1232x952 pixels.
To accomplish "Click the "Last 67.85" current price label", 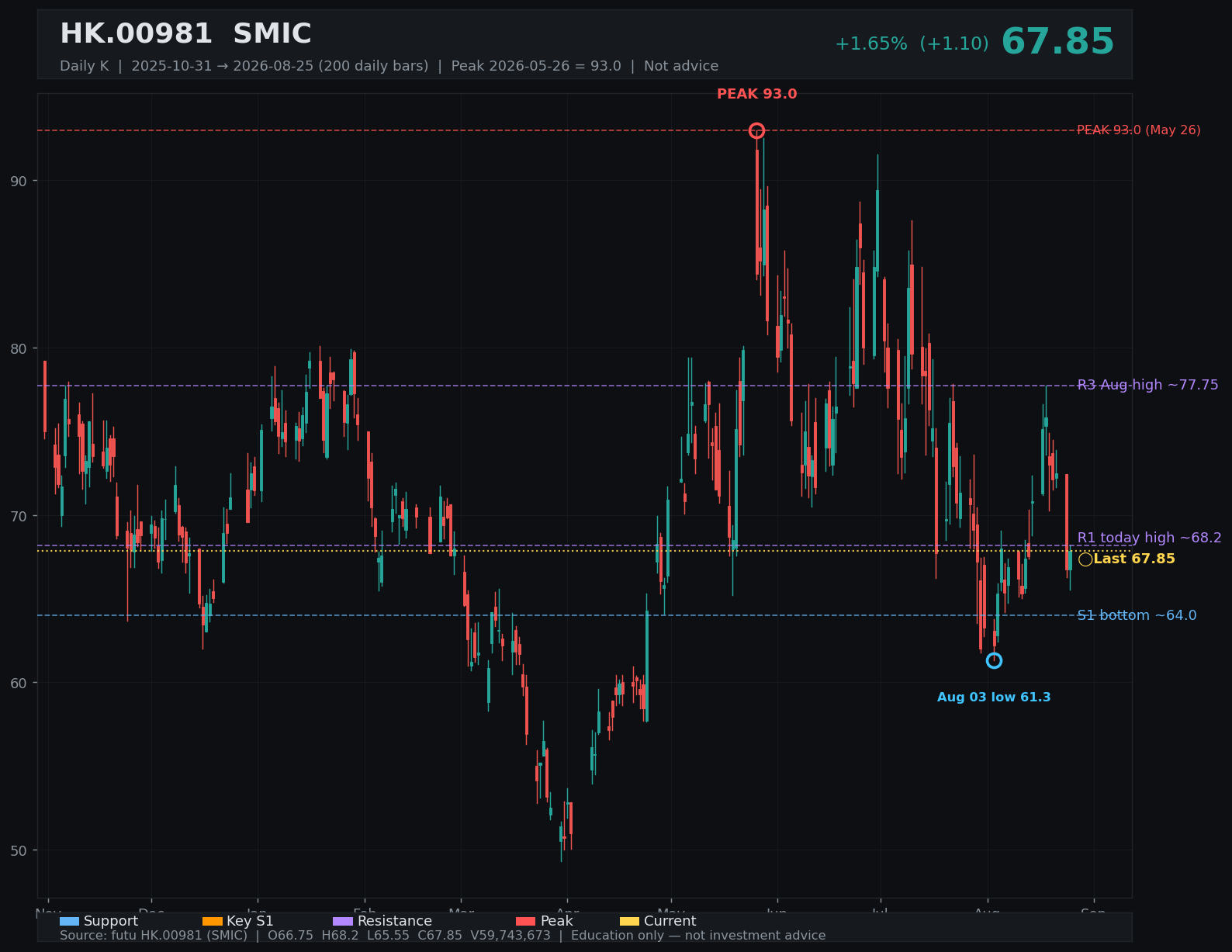I will pos(1134,559).
